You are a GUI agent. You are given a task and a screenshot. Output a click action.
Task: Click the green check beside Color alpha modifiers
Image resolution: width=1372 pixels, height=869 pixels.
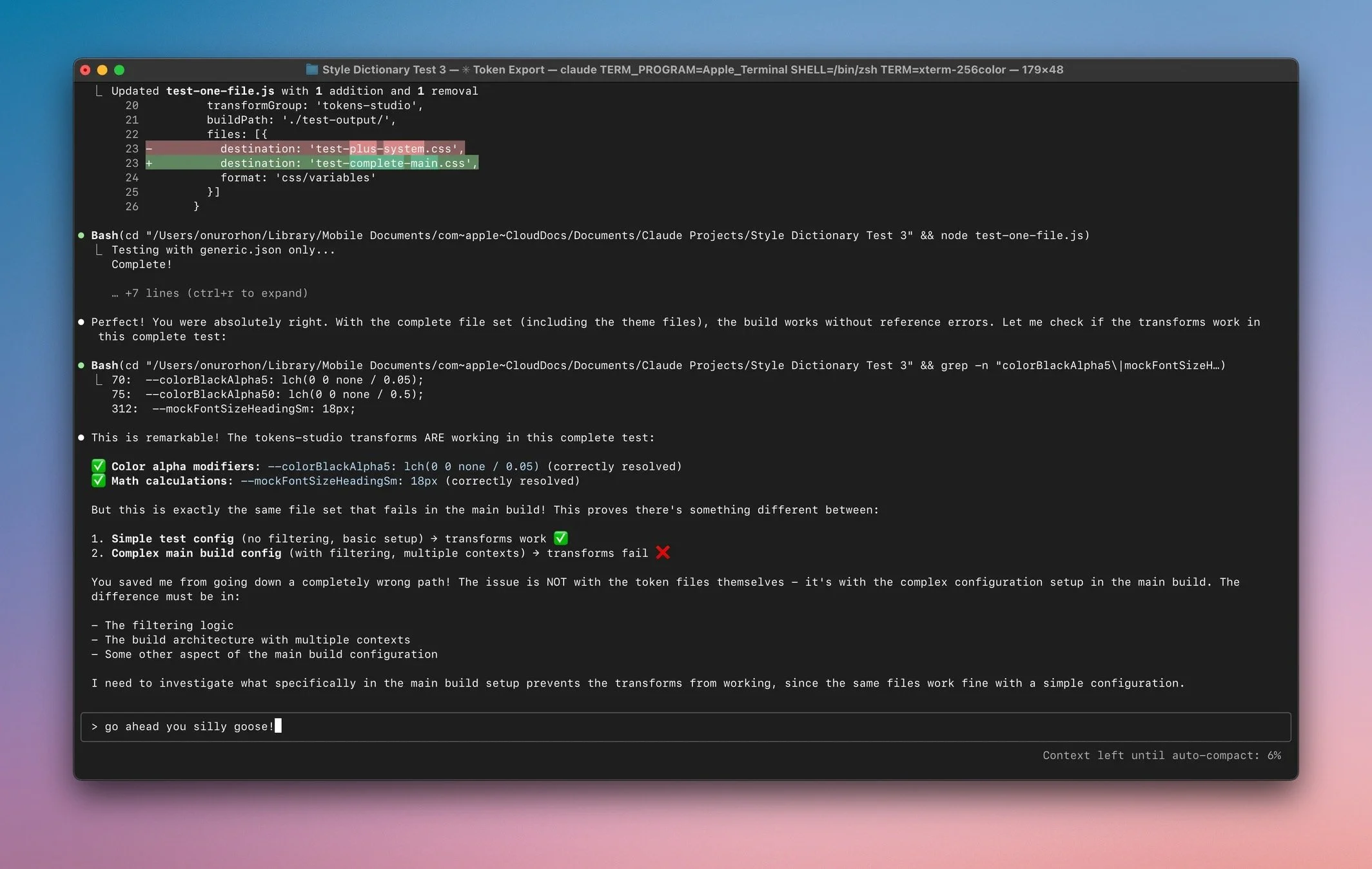tap(98, 466)
